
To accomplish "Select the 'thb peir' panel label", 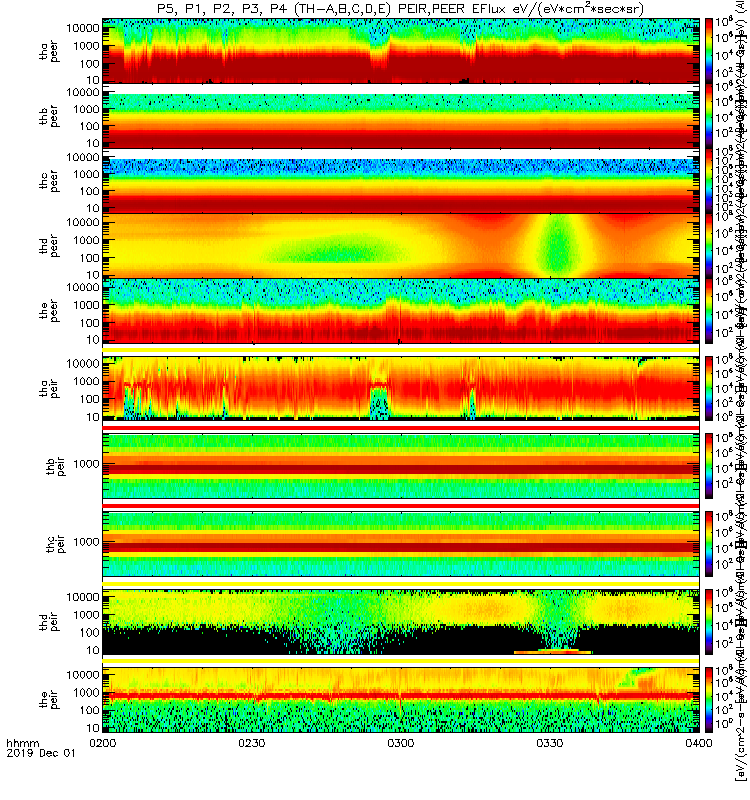I will tap(56, 466).
